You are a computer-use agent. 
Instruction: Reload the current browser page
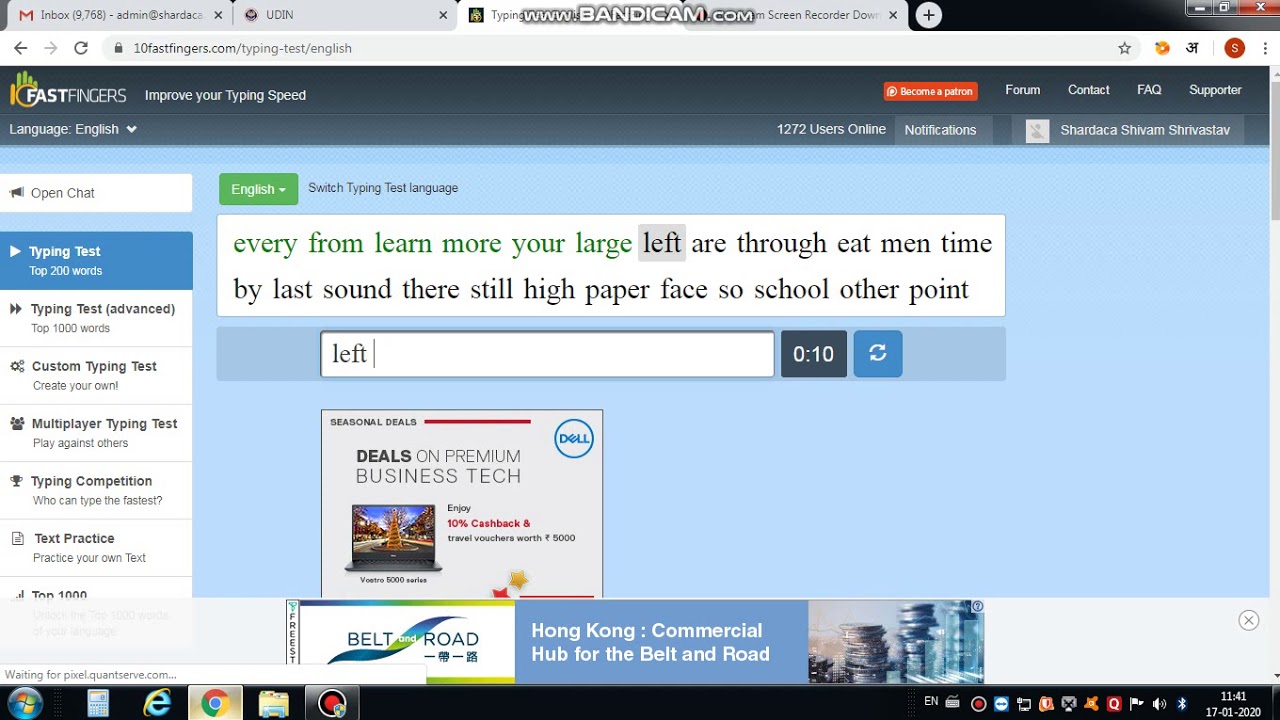click(x=81, y=48)
